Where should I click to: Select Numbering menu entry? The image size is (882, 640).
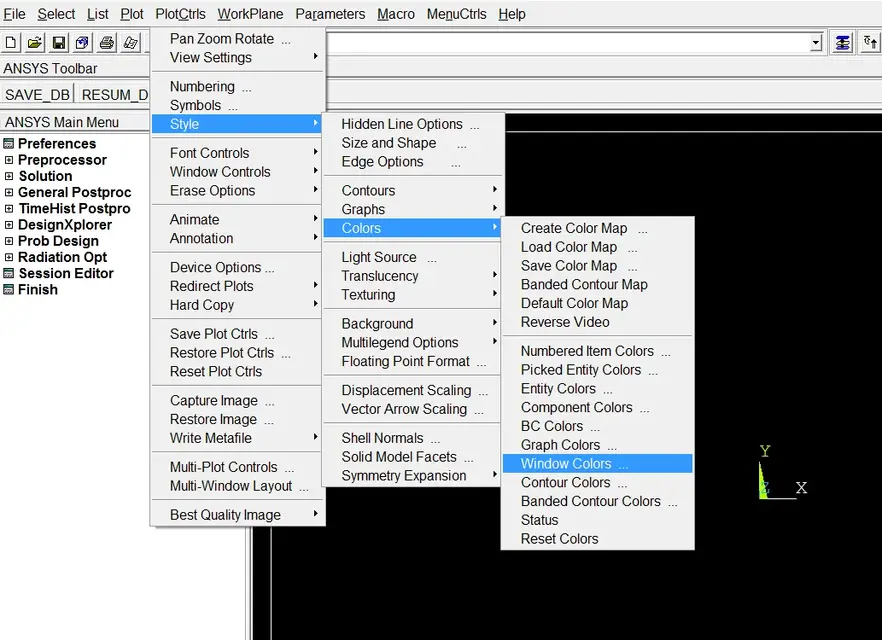click(x=238, y=87)
